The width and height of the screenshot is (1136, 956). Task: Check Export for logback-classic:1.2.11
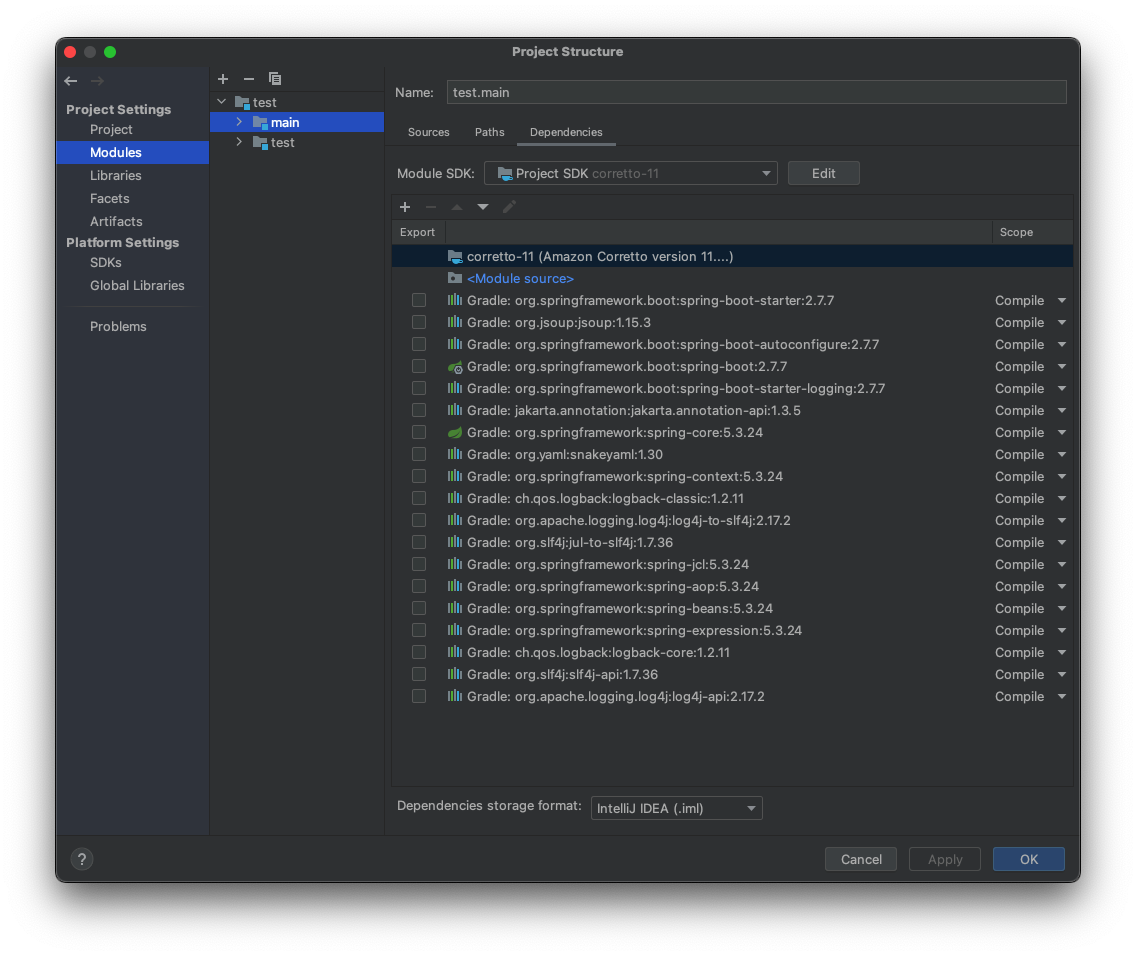(419, 498)
